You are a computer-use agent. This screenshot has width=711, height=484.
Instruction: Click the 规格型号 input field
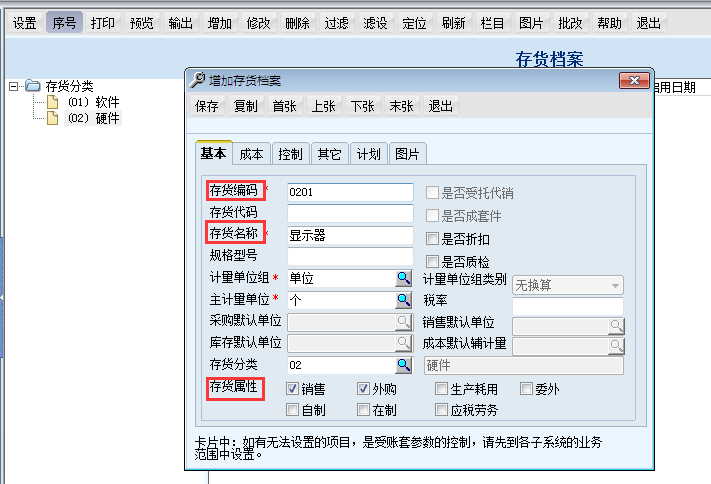[350, 256]
